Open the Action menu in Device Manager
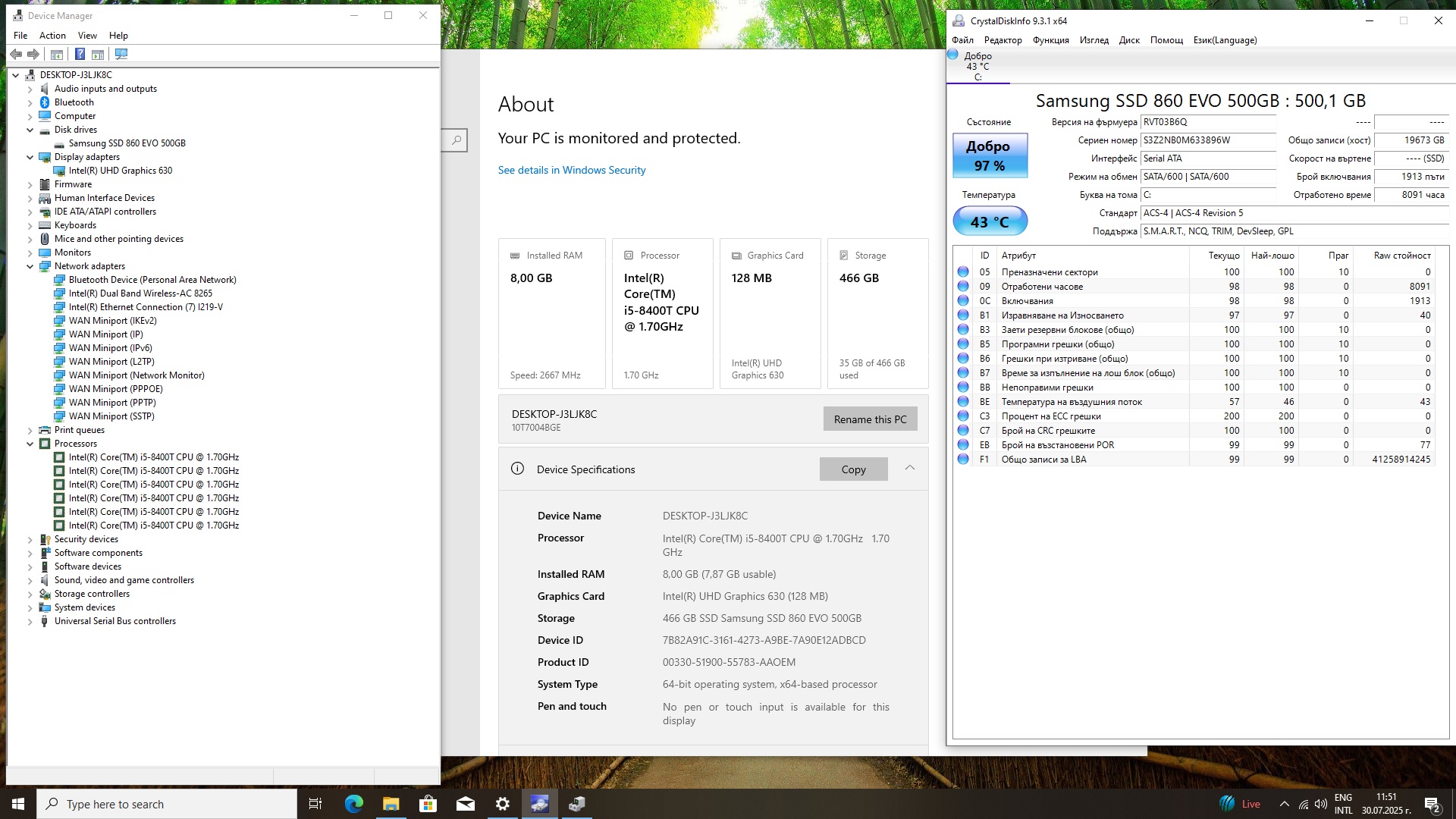The image size is (1456, 819). click(52, 36)
